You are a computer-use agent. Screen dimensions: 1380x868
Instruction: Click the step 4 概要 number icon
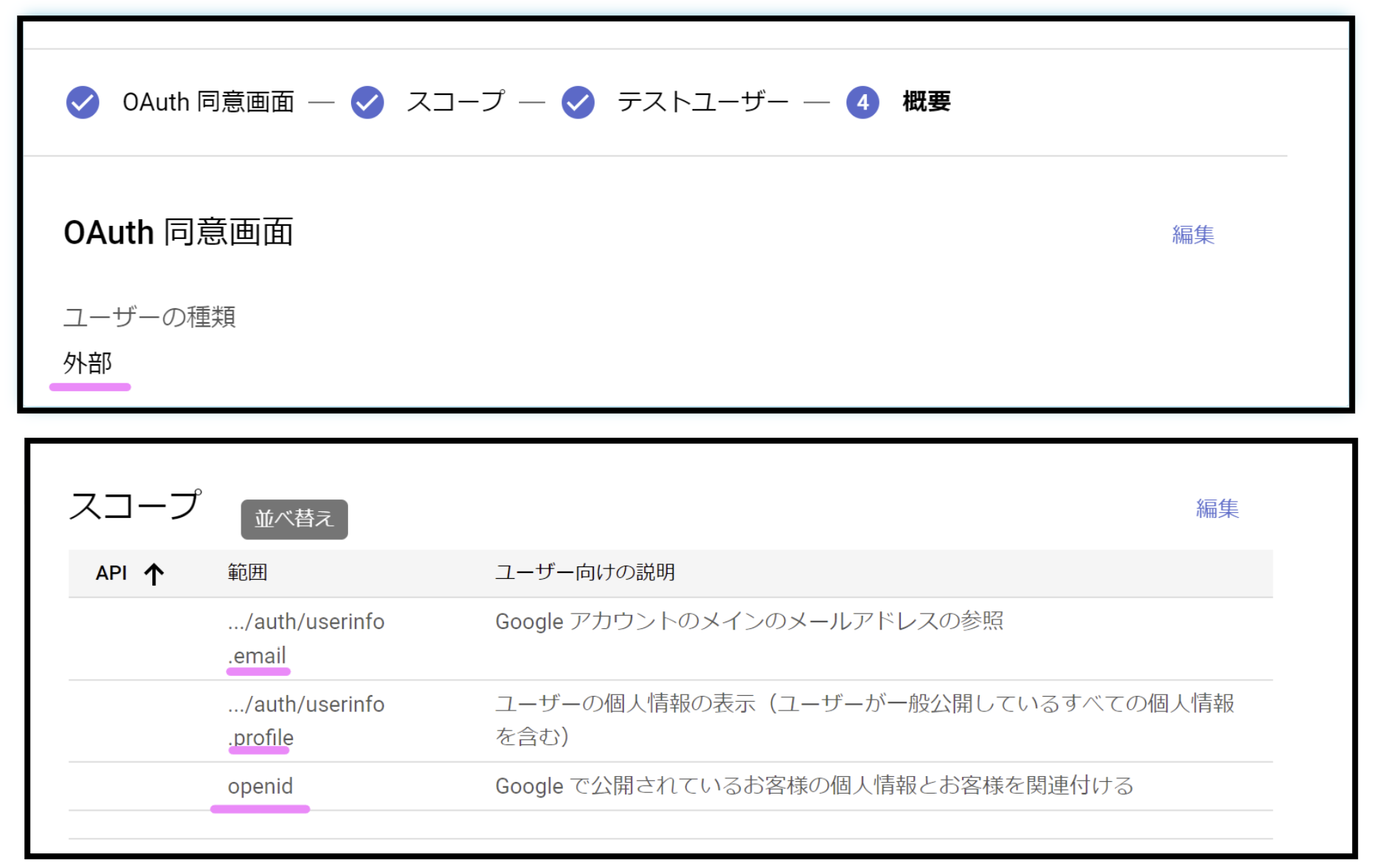862,102
